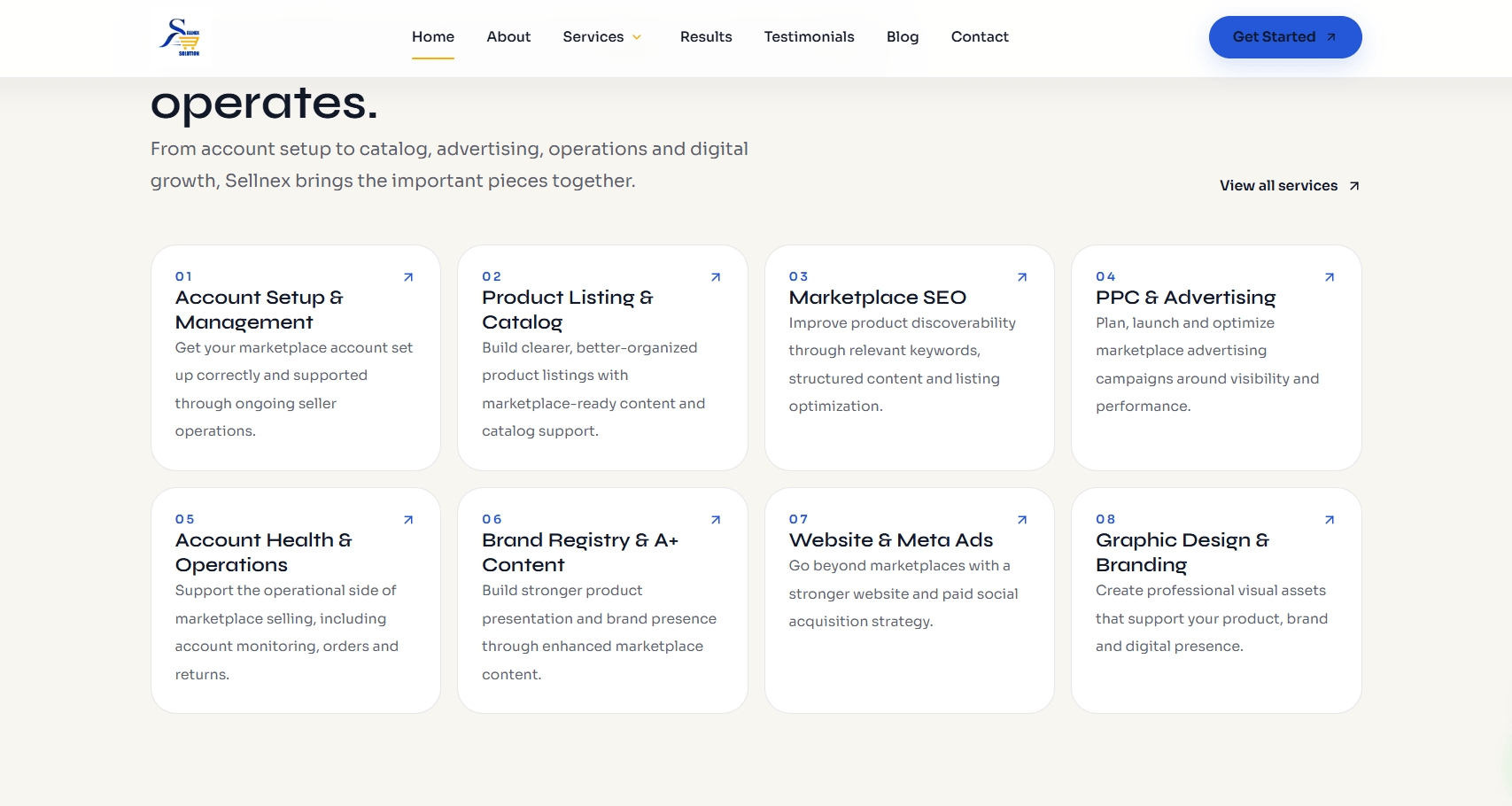Viewport: 1512px width, 806px height.
Task: Open arrow icon on Product Listing & Catalog card
Action: click(x=716, y=277)
